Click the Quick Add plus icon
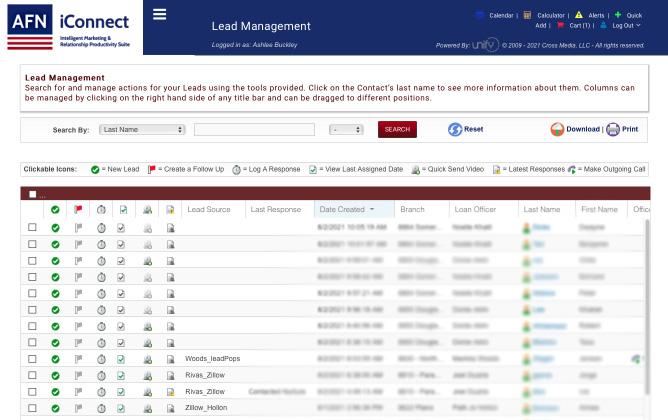668x420 pixels. [618, 15]
